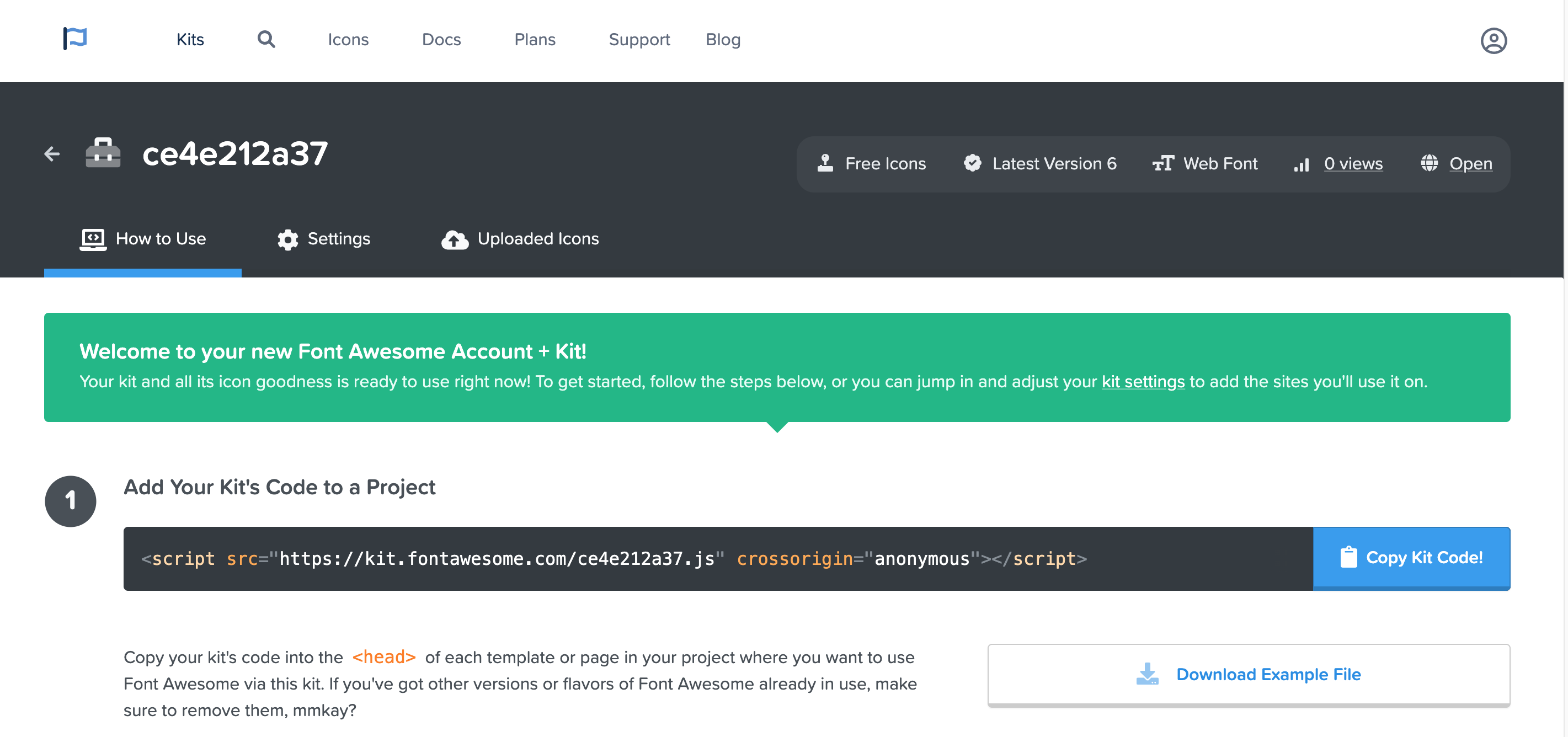Switch to the Settings tab
Image resolution: width=1568 pixels, height=737 pixels.
[324, 239]
